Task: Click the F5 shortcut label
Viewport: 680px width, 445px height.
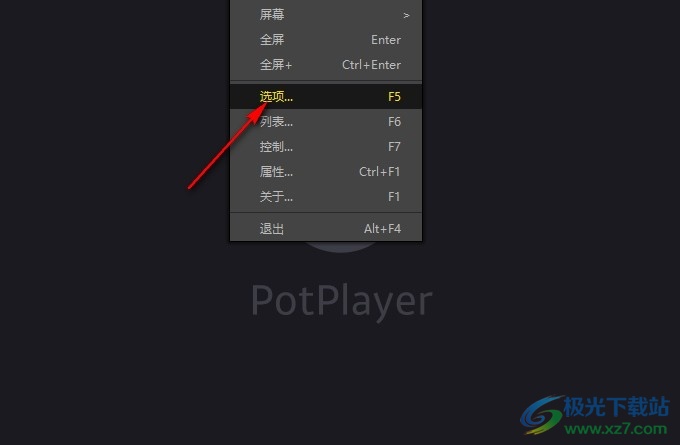Action: tap(394, 96)
